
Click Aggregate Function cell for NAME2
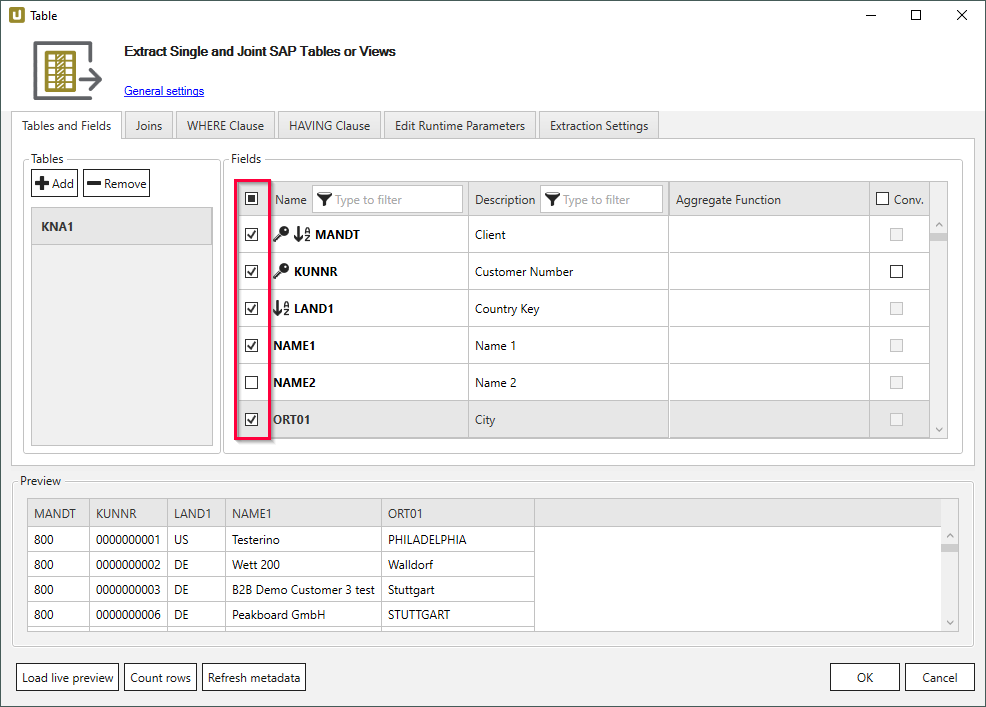tap(769, 382)
